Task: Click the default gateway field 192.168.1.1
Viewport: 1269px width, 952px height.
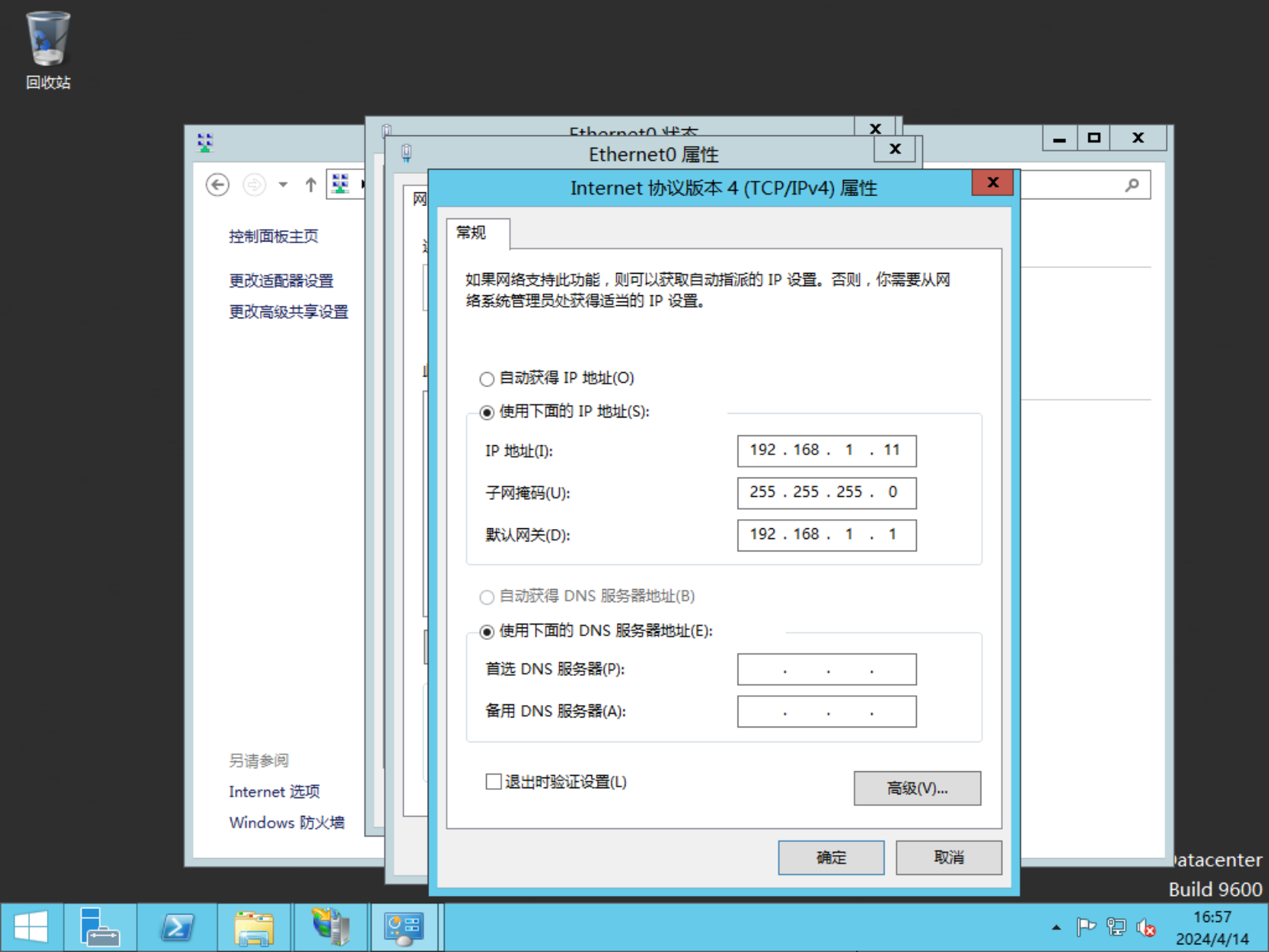Action: pos(827,535)
